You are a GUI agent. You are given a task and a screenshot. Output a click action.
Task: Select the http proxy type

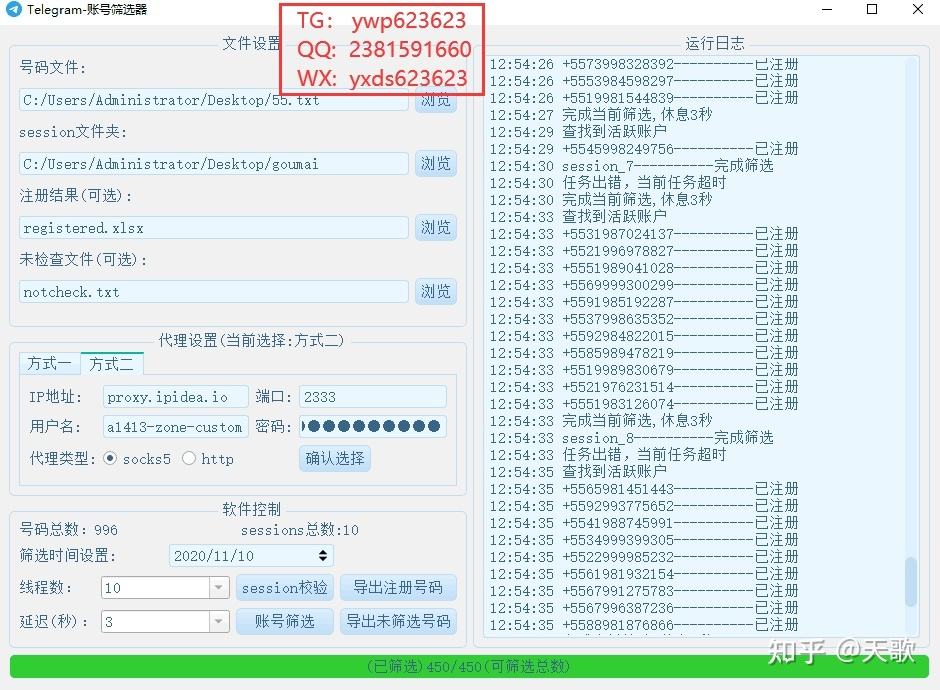tap(189, 459)
